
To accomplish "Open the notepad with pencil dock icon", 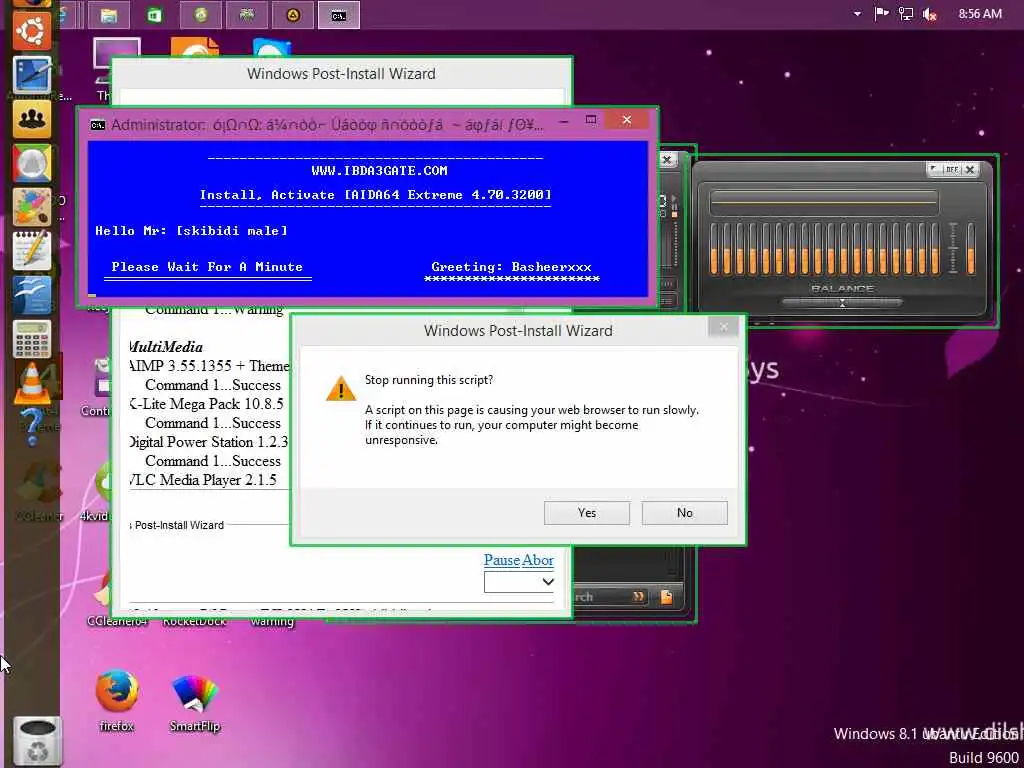I will (x=32, y=251).
